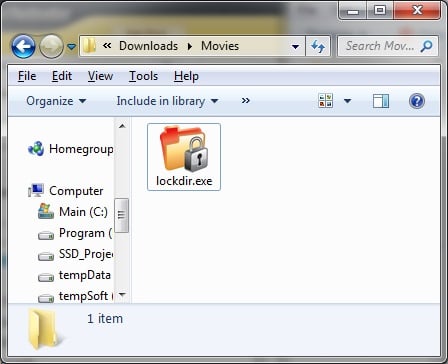Click the Refresh button
The height and width of the screenshot is (364, 448).
pos(318,46)
